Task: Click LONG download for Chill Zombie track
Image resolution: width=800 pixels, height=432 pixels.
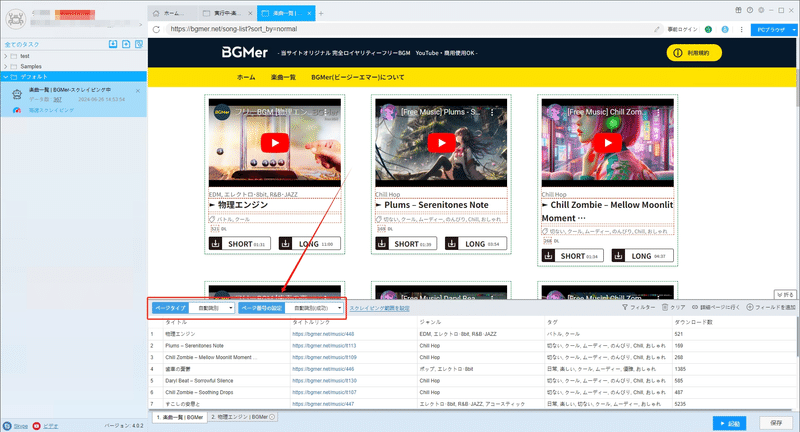Action: click(642, 256)
